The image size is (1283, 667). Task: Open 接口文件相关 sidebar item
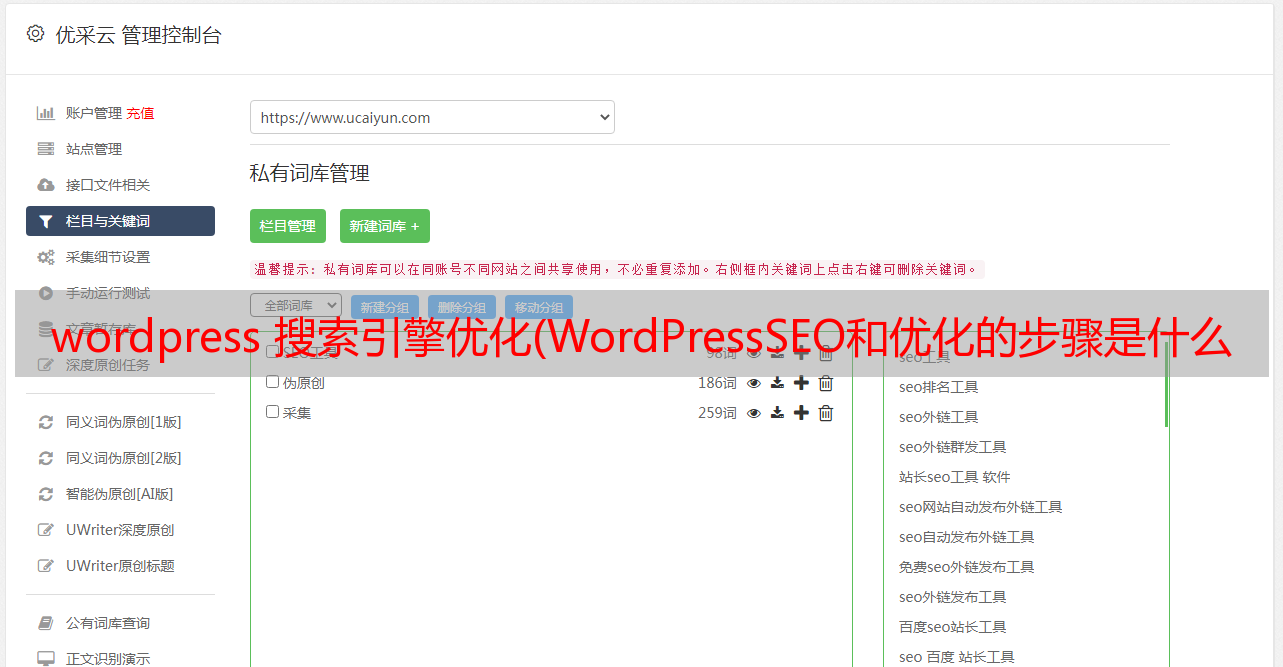[x=108, y=185]
